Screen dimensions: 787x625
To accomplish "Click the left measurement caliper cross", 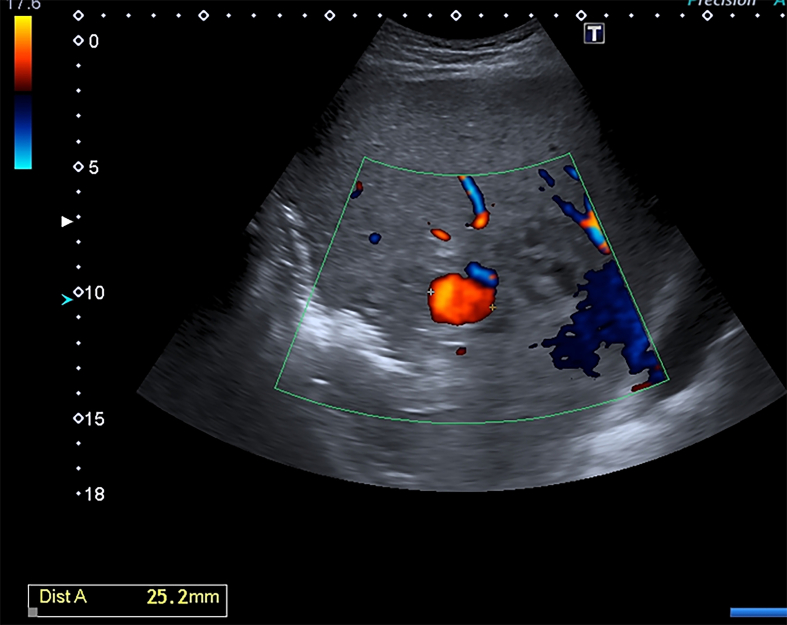I will [431, 292].
